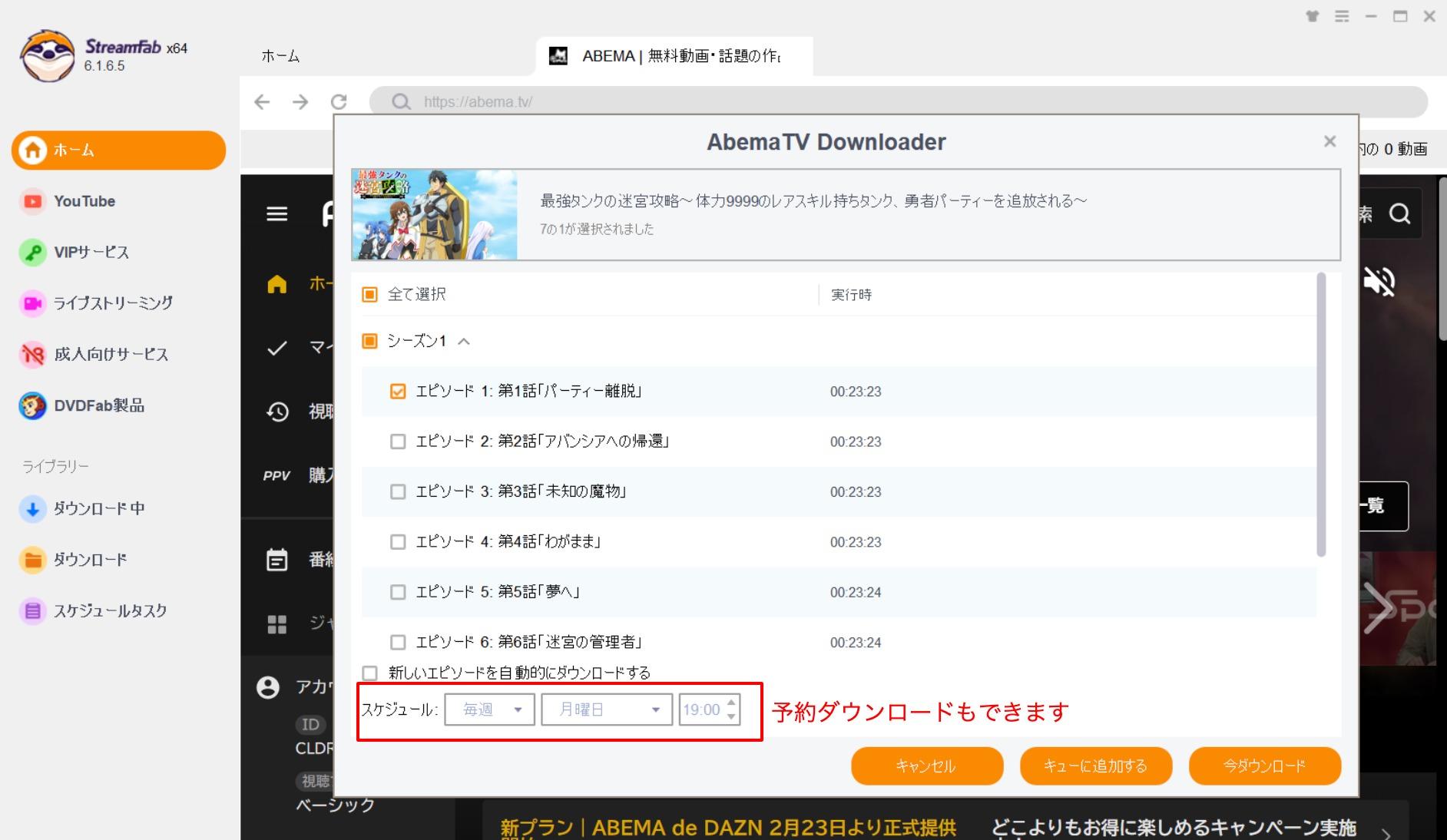Click the キャンセル button

[927, 766]
